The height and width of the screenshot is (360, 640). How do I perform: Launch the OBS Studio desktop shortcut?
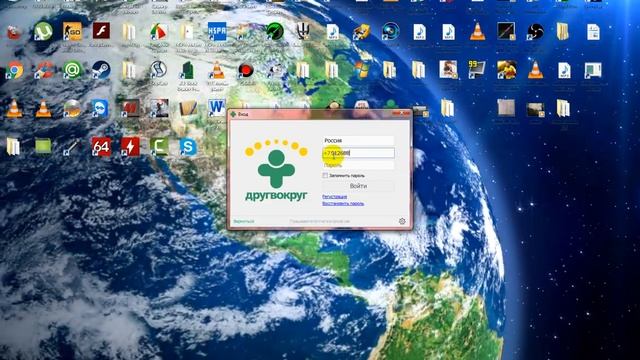click(x=535, y=31)
